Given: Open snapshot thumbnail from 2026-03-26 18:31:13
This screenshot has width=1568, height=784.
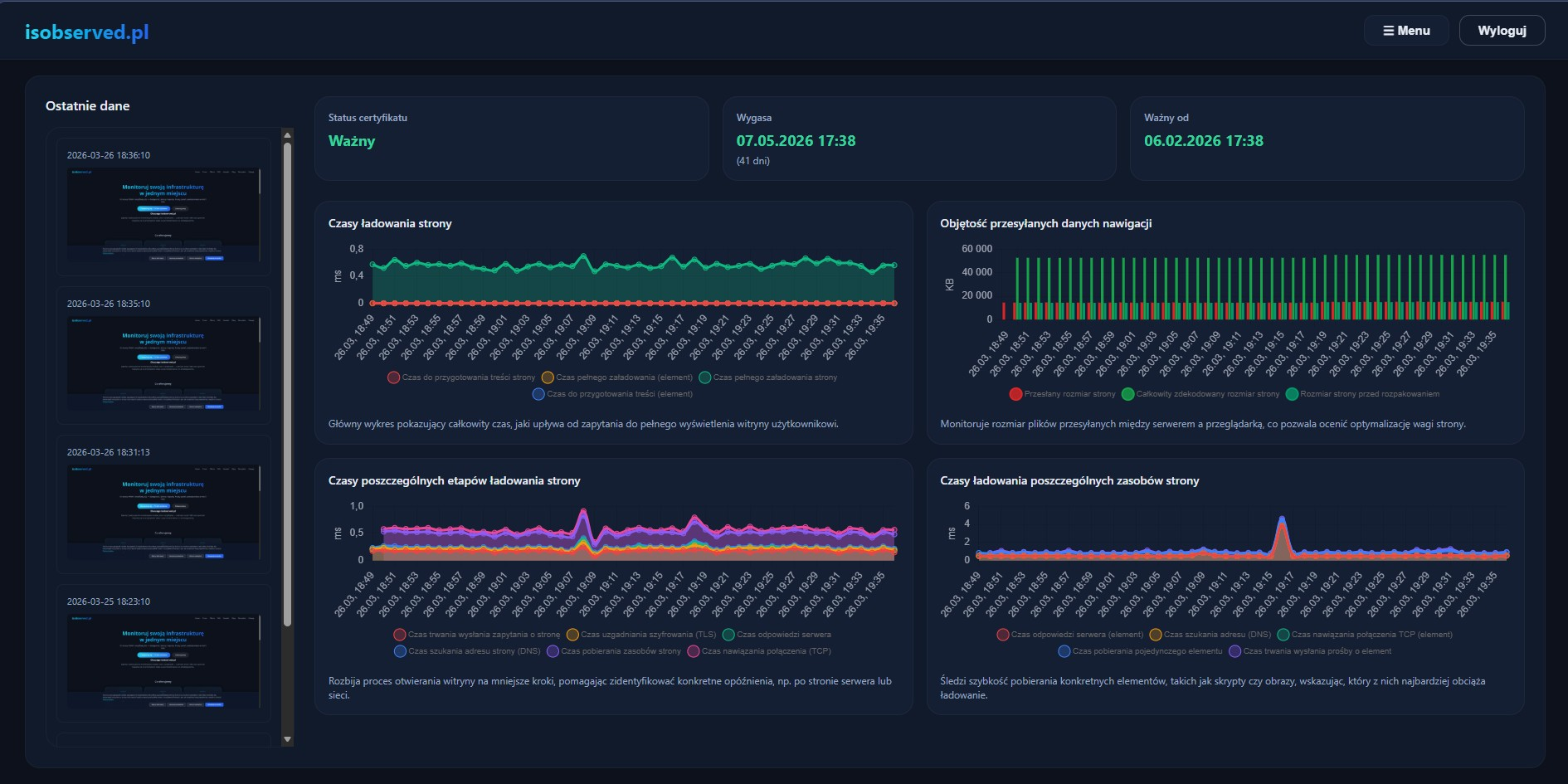Looking at the screenshot, I should click(163, 513).
